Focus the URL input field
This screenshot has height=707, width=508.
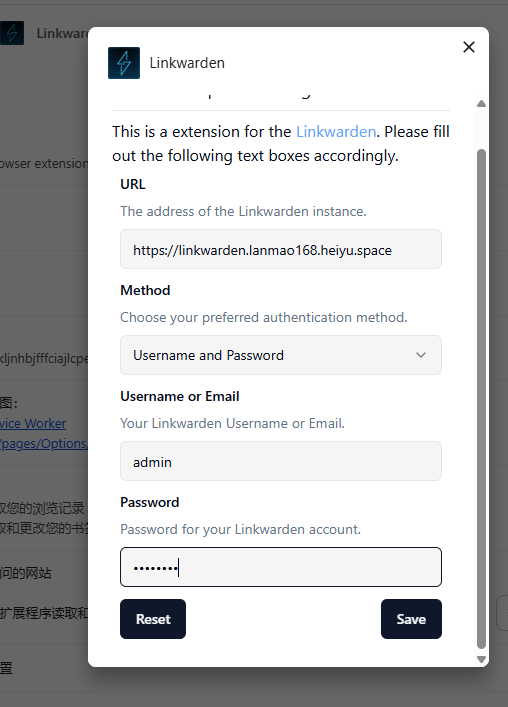tap(281, 249)
